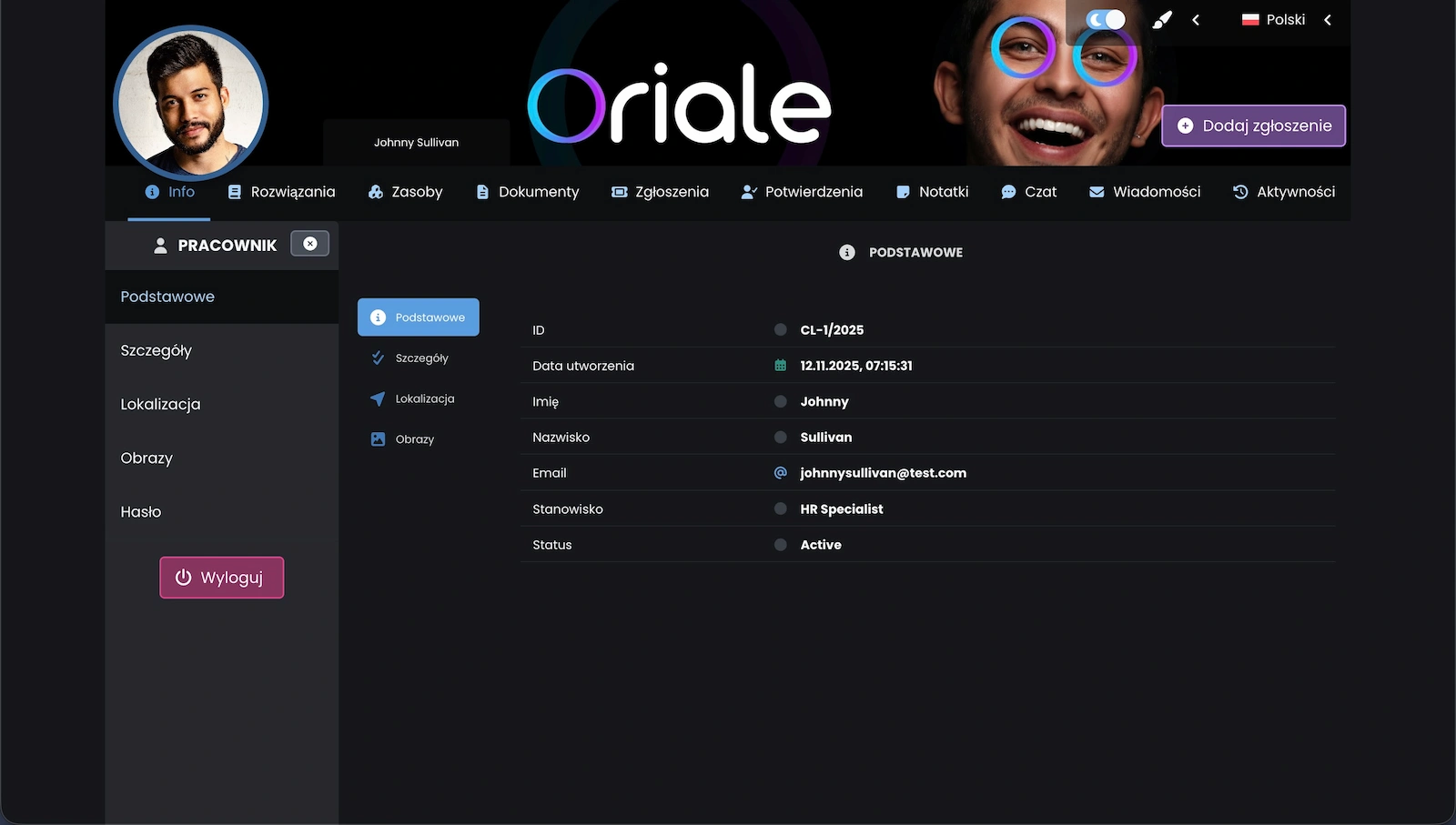This screenshot has height=825, width=1456.
Task: Click the calendar icon beside Data utworzenia
Action: 780,365
